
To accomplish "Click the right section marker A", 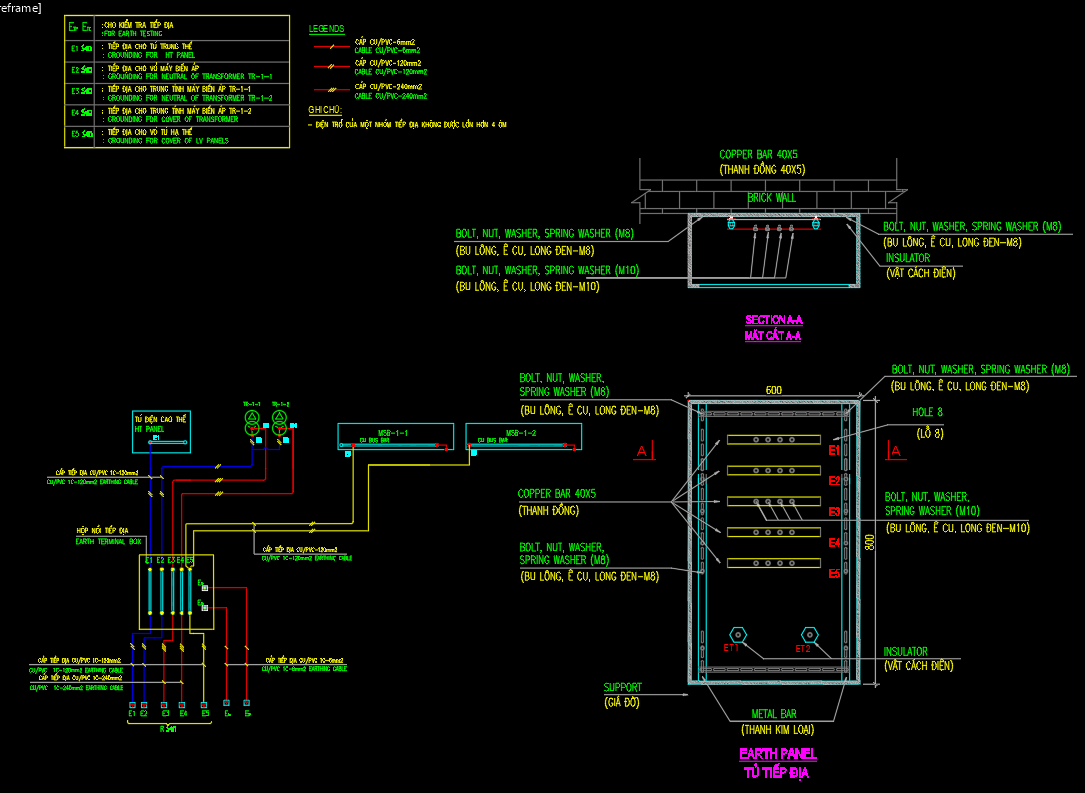I will click(x=895, y=451).
